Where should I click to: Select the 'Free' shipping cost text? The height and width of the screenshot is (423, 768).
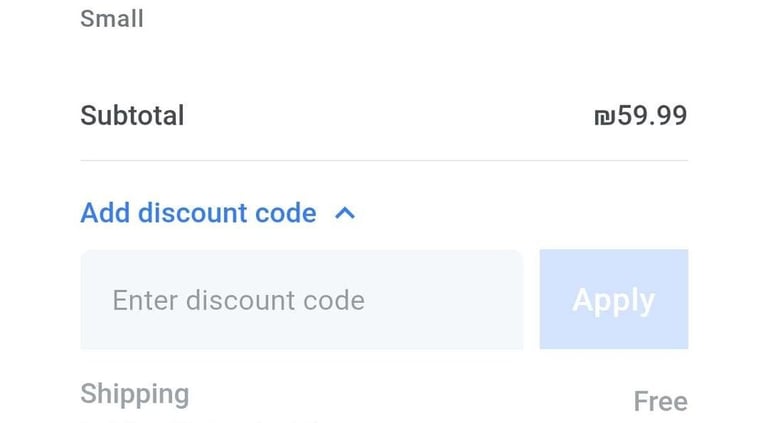click(x=660, y=401)
